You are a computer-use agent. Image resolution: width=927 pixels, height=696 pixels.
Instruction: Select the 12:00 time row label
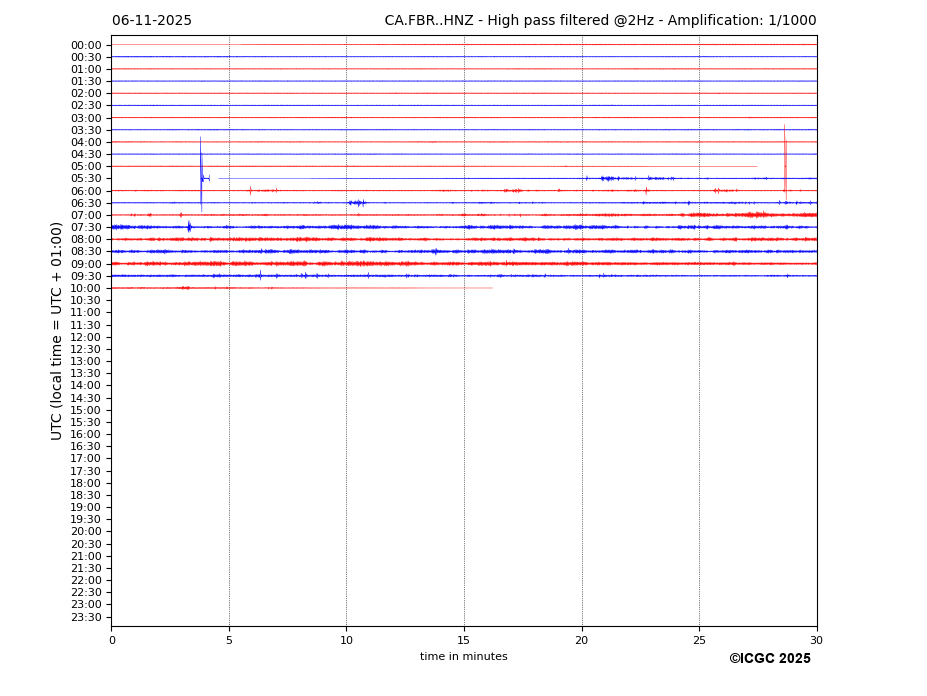point(85,337)
